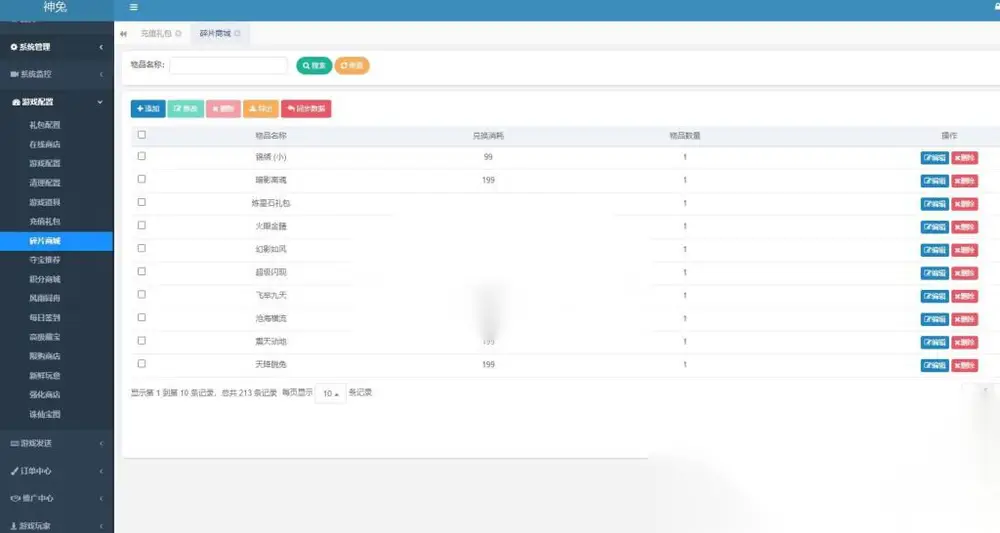Check the box for row 沧海横流

(142, 318)
